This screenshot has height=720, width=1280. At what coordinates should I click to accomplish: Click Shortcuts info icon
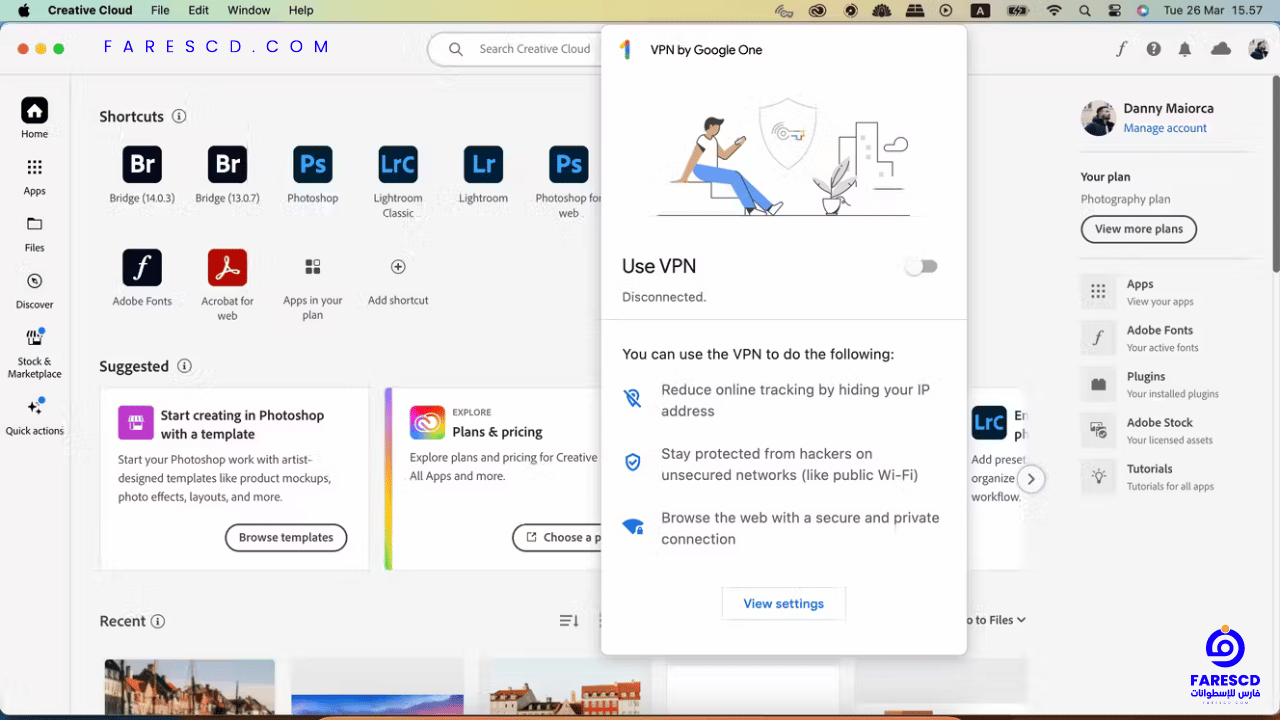(x=179, y=116)
